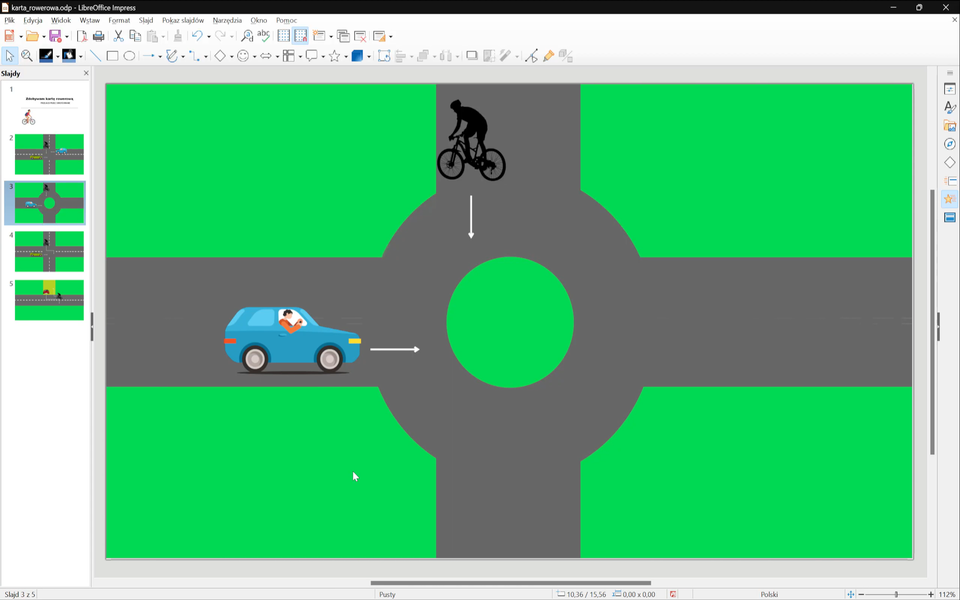The image size is (960, 600).
Task: Click the Cut scissors icon
Action: click(118, 36)
